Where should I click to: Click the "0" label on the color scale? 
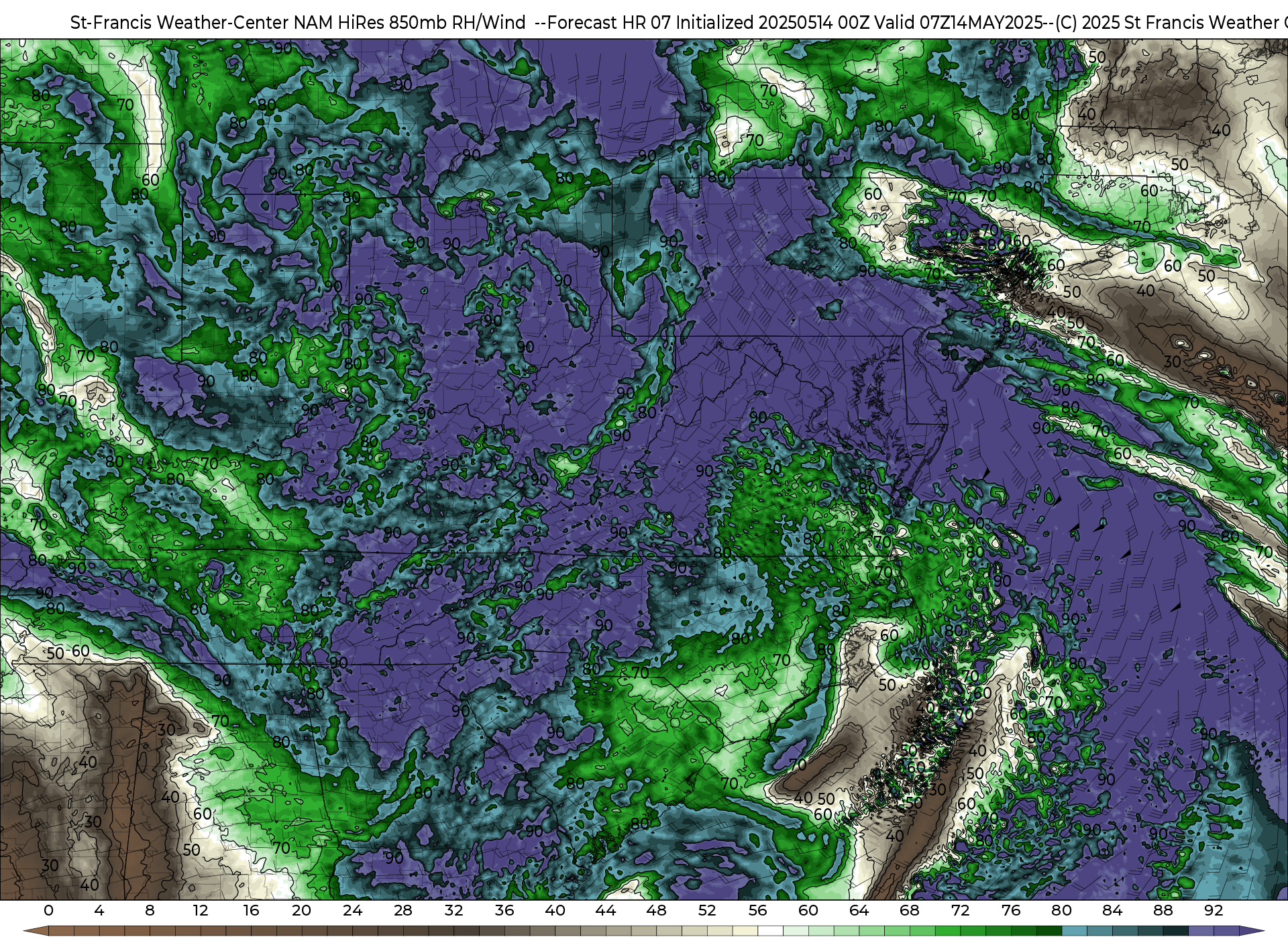click(x=48, y=910)
